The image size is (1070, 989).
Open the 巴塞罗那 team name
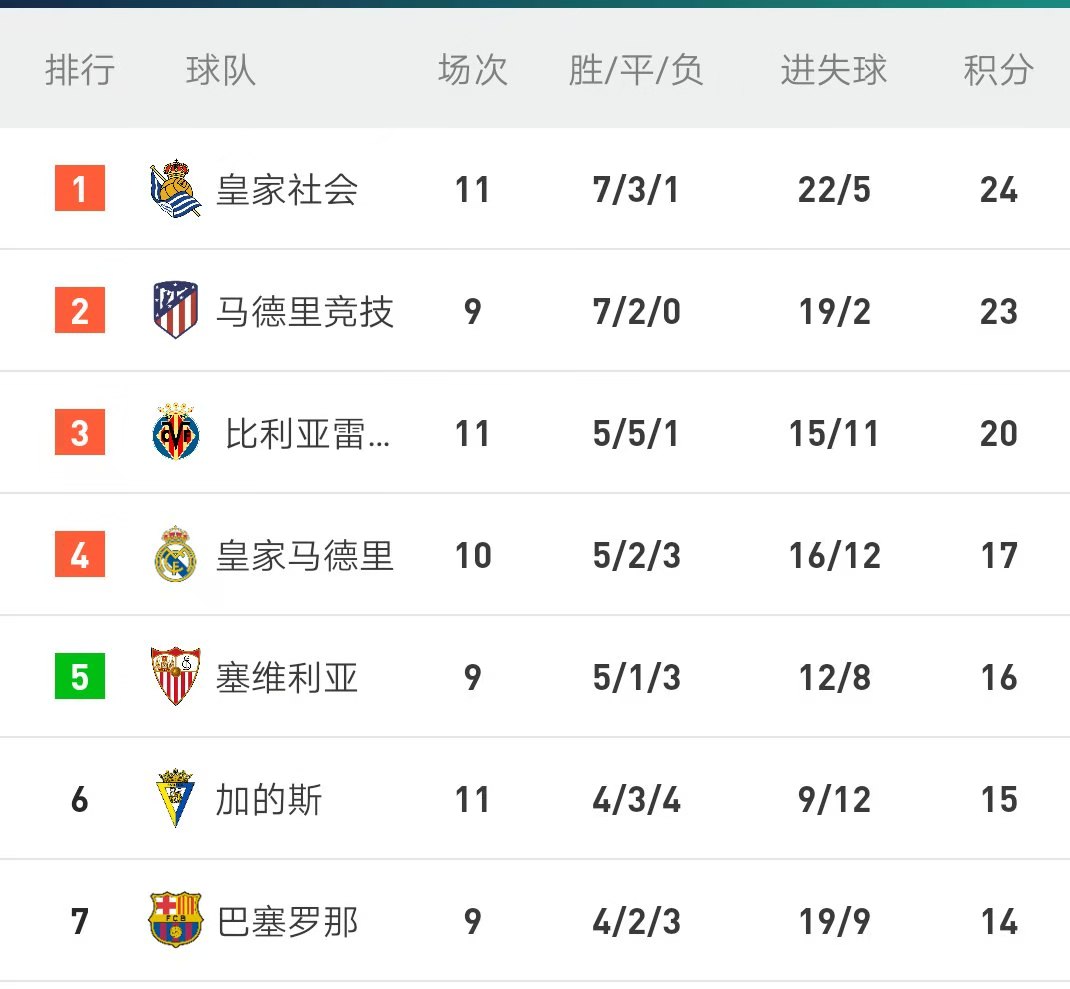[x=287, y=921]
